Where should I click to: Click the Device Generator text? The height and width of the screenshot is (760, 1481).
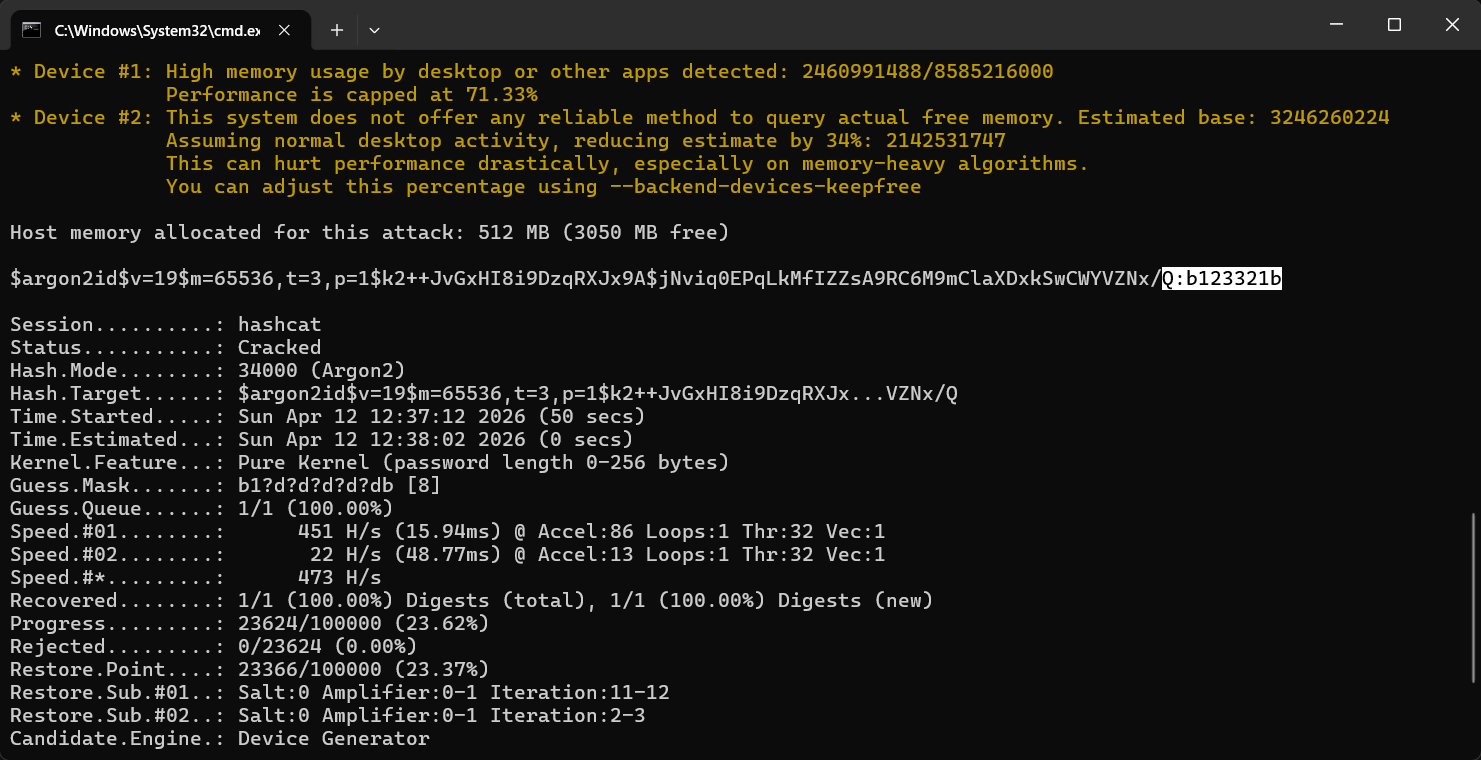tap(333, 739)
